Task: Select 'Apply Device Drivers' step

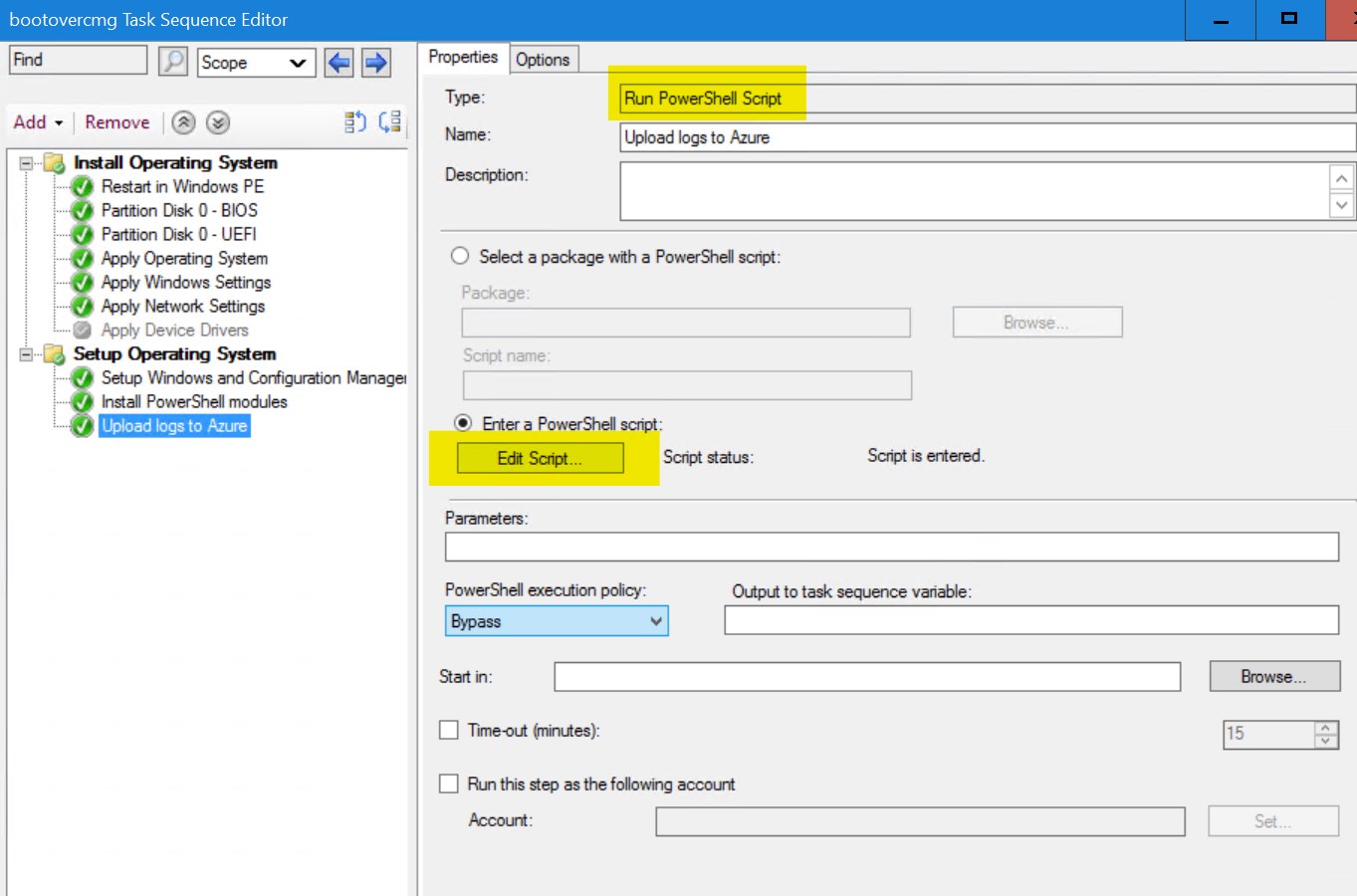Action: coord(174,330)
